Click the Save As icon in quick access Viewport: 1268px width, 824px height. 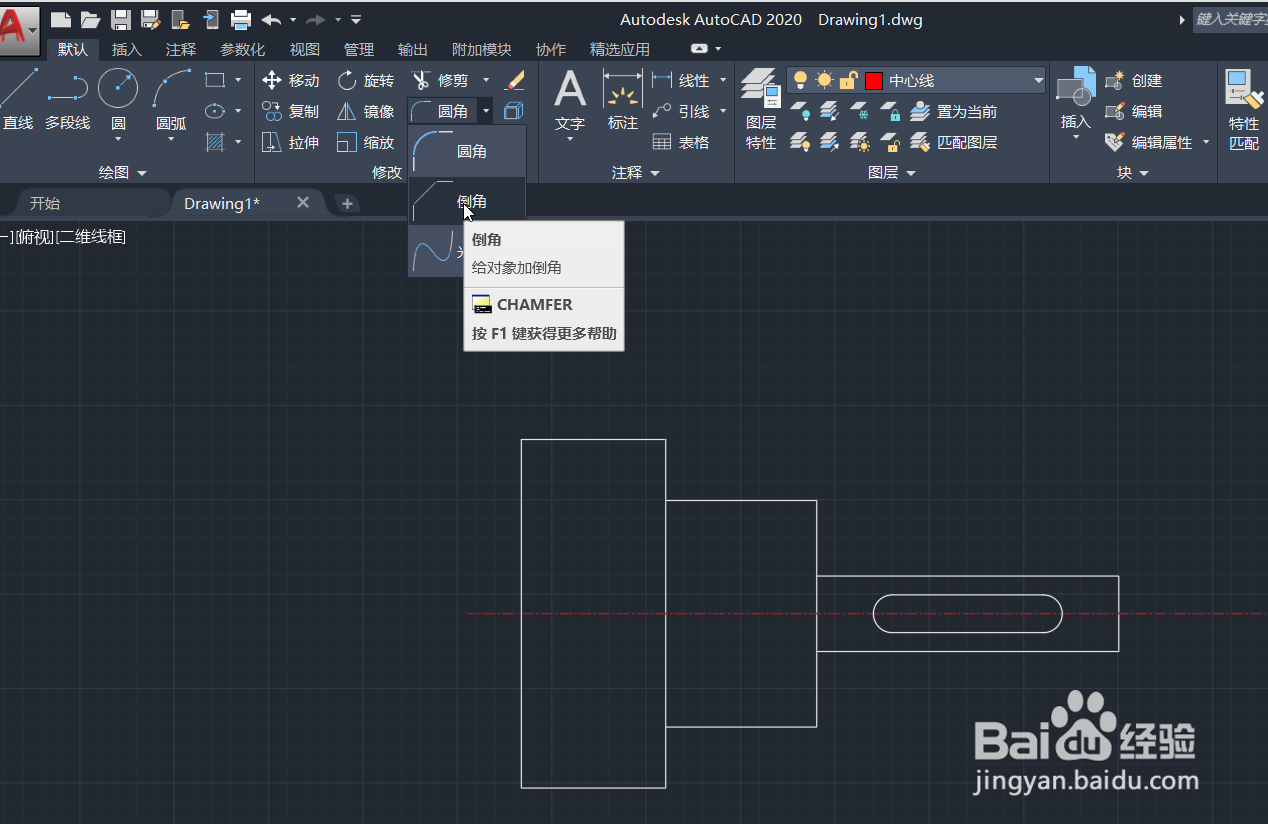(151, 19)
